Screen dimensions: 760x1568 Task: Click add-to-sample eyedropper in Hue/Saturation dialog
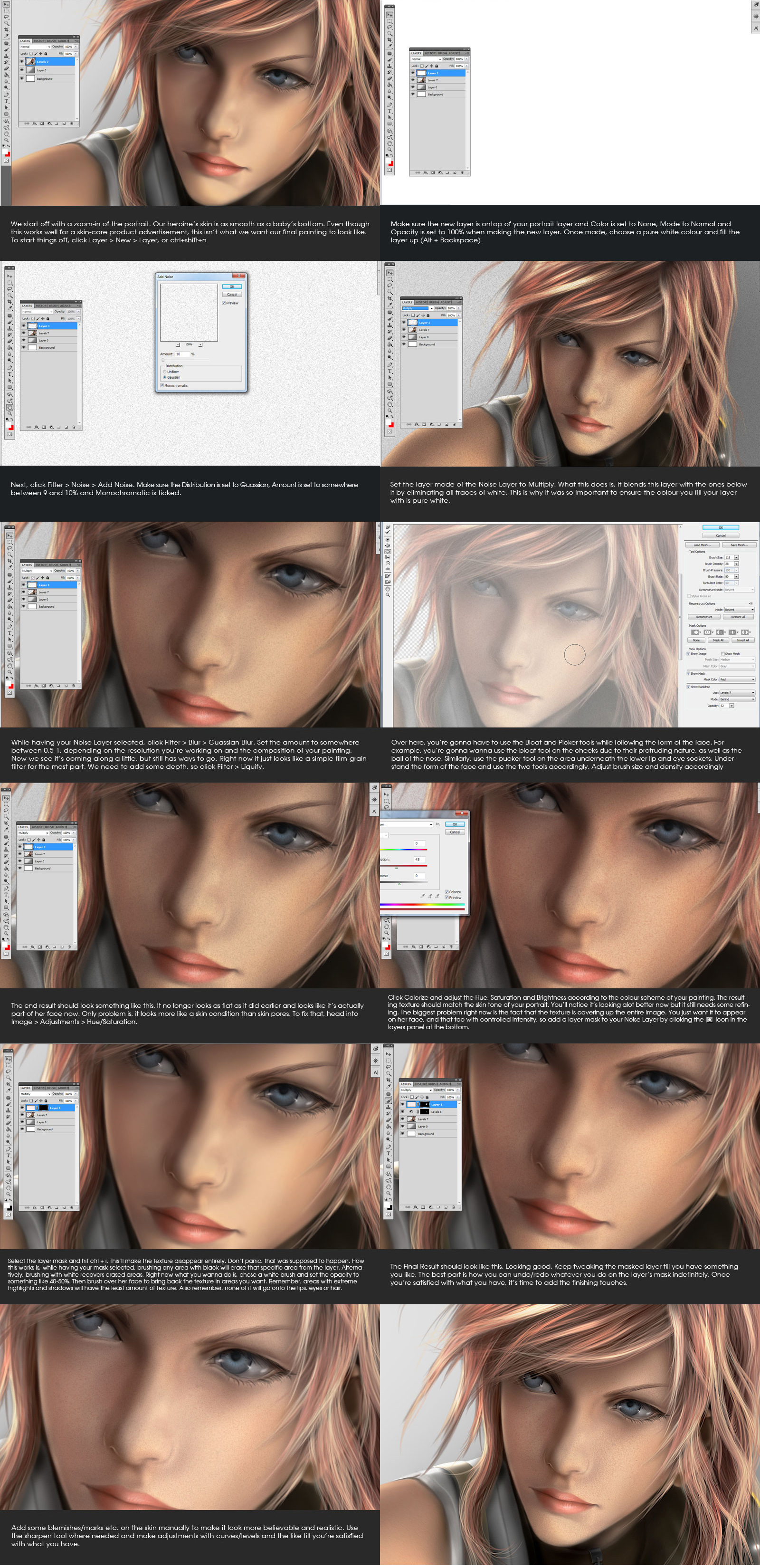[x=430, y=896]
